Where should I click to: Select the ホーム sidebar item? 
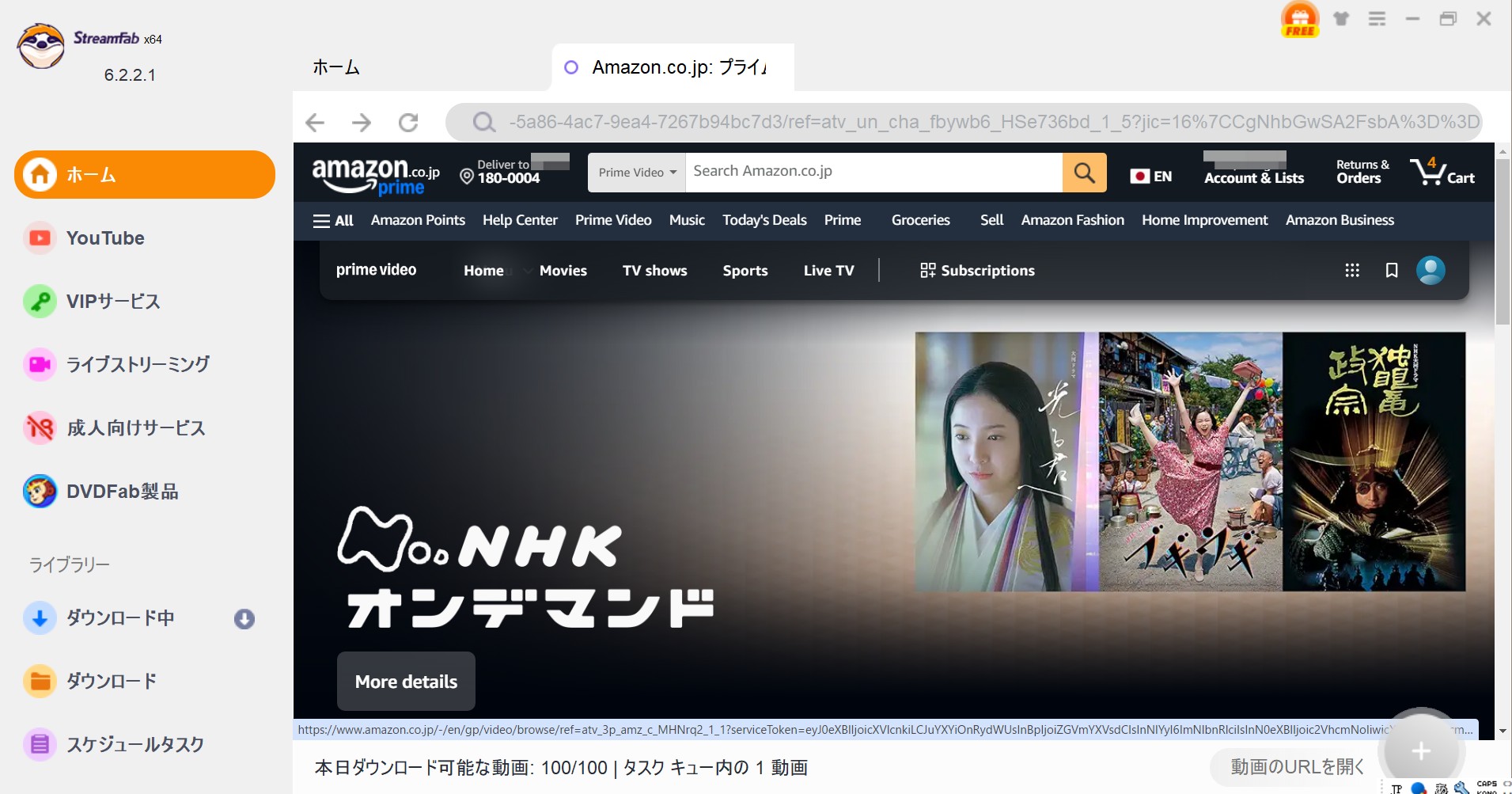click(145, 175)
